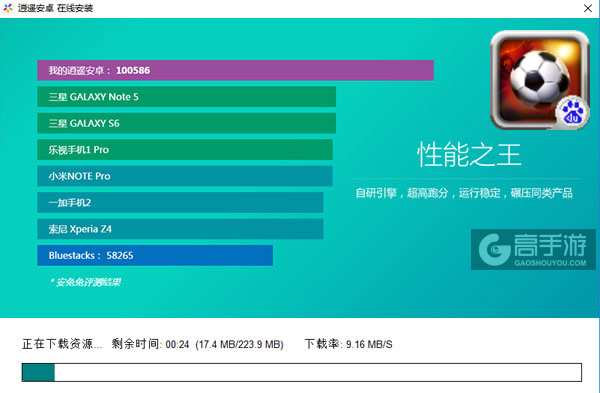Image resolution: width=600 pixels, height=393 pixels.
Task: Click the colorful app logo in title bar
Action: [x=8, y=8]
